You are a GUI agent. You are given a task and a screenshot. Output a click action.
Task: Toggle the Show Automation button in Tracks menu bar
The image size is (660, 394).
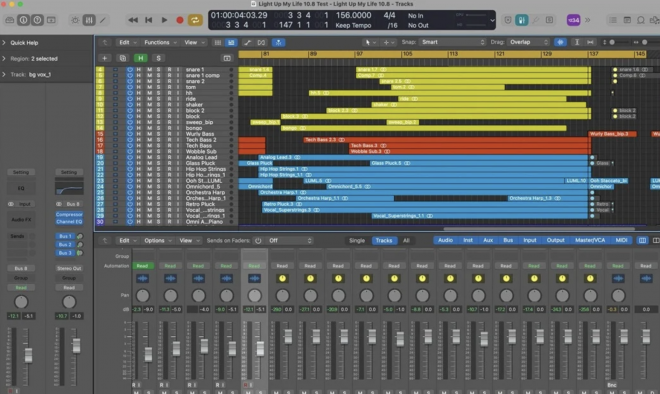point(248,42)
